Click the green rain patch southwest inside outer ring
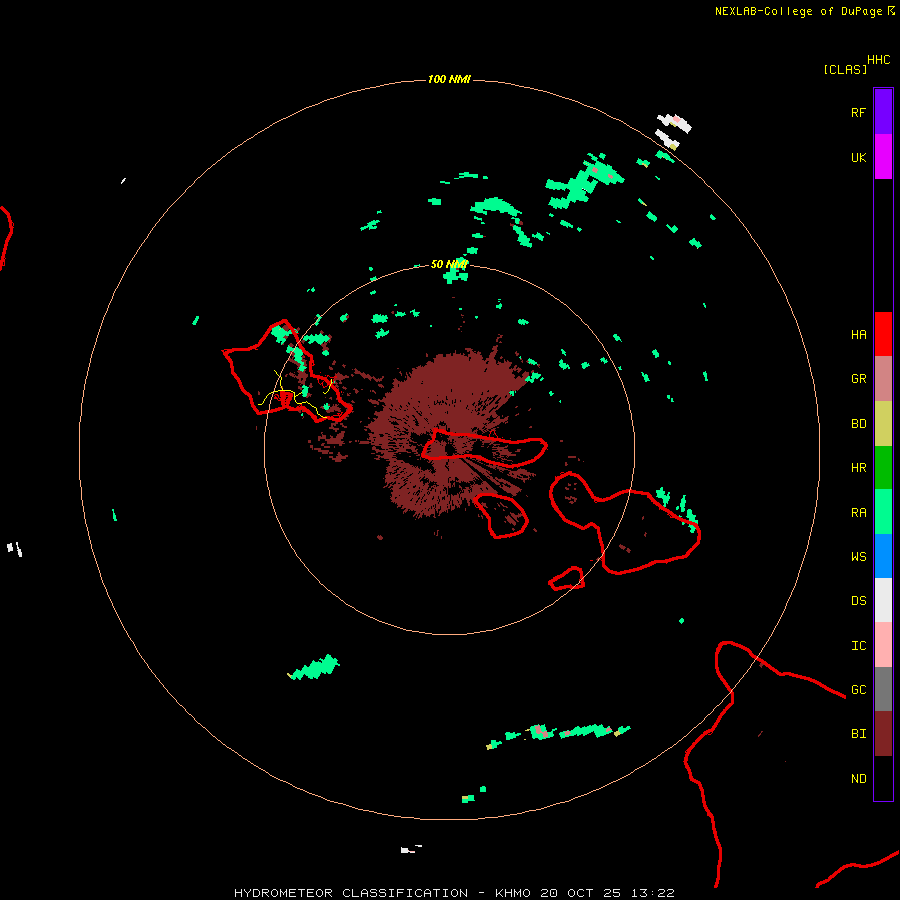Viewport: 900px width, 900px height. [314, 668]
